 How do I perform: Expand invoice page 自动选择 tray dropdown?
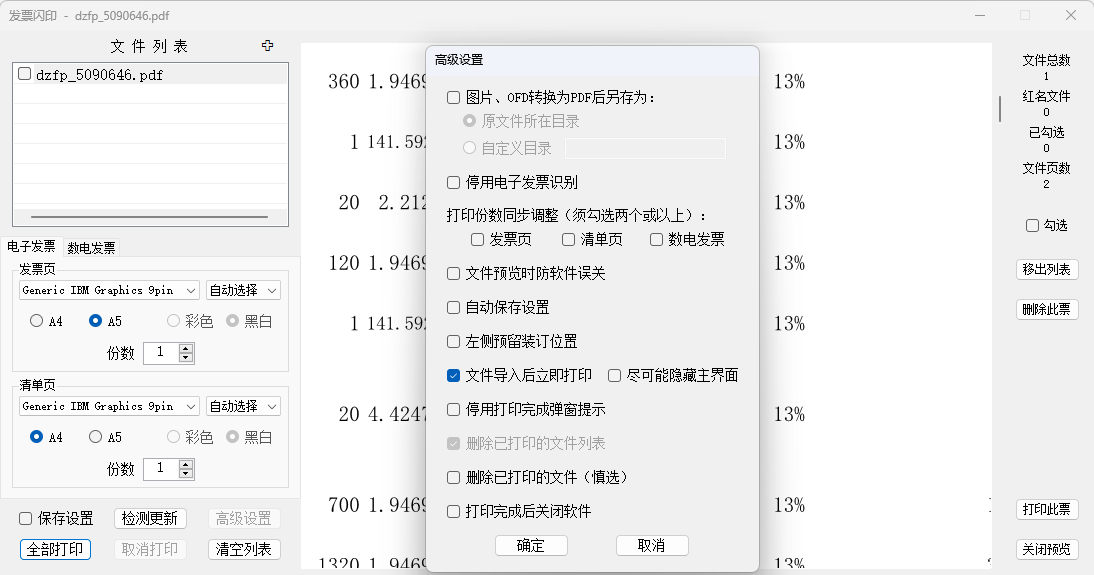[243, 291]
